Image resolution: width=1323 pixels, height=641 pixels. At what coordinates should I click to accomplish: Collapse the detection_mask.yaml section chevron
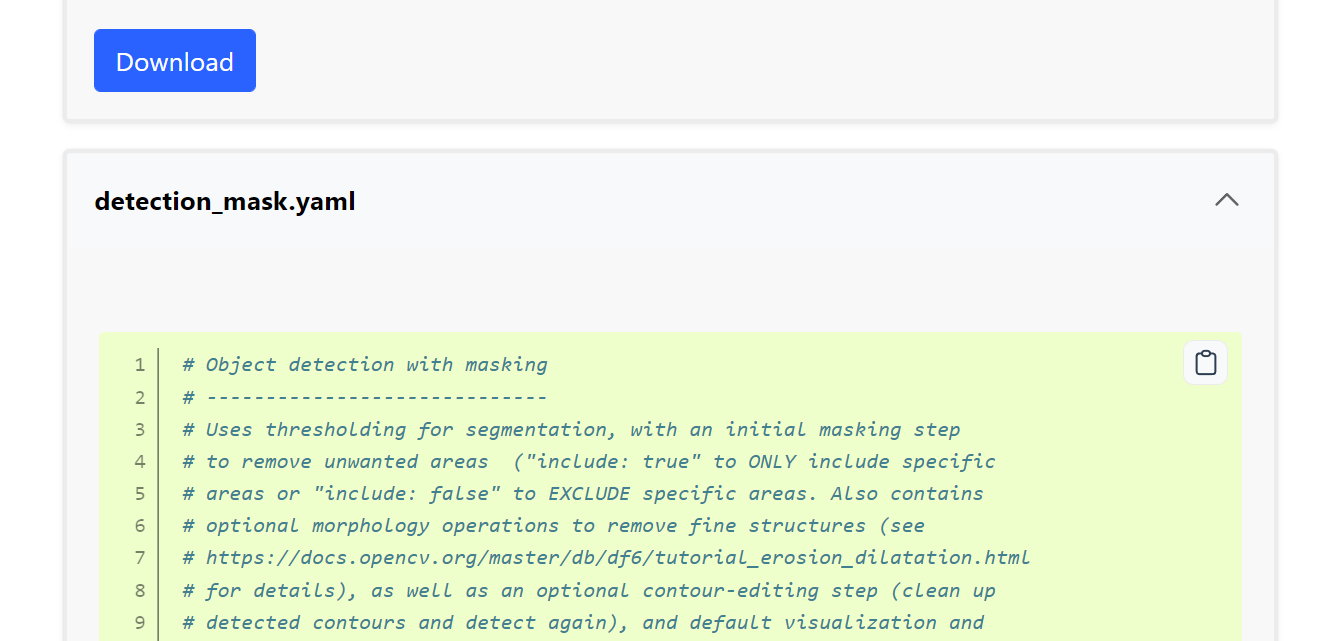(1226, 200)
